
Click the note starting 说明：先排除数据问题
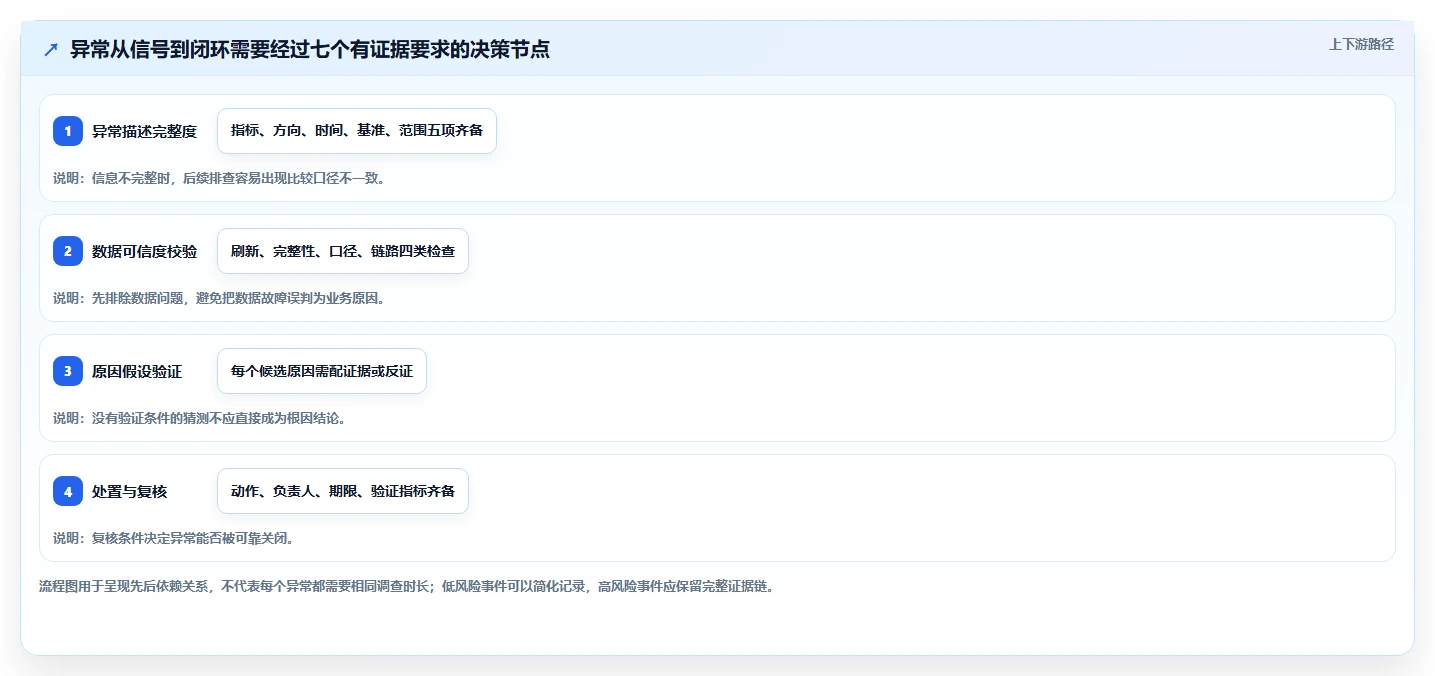[x=219, y=298]
